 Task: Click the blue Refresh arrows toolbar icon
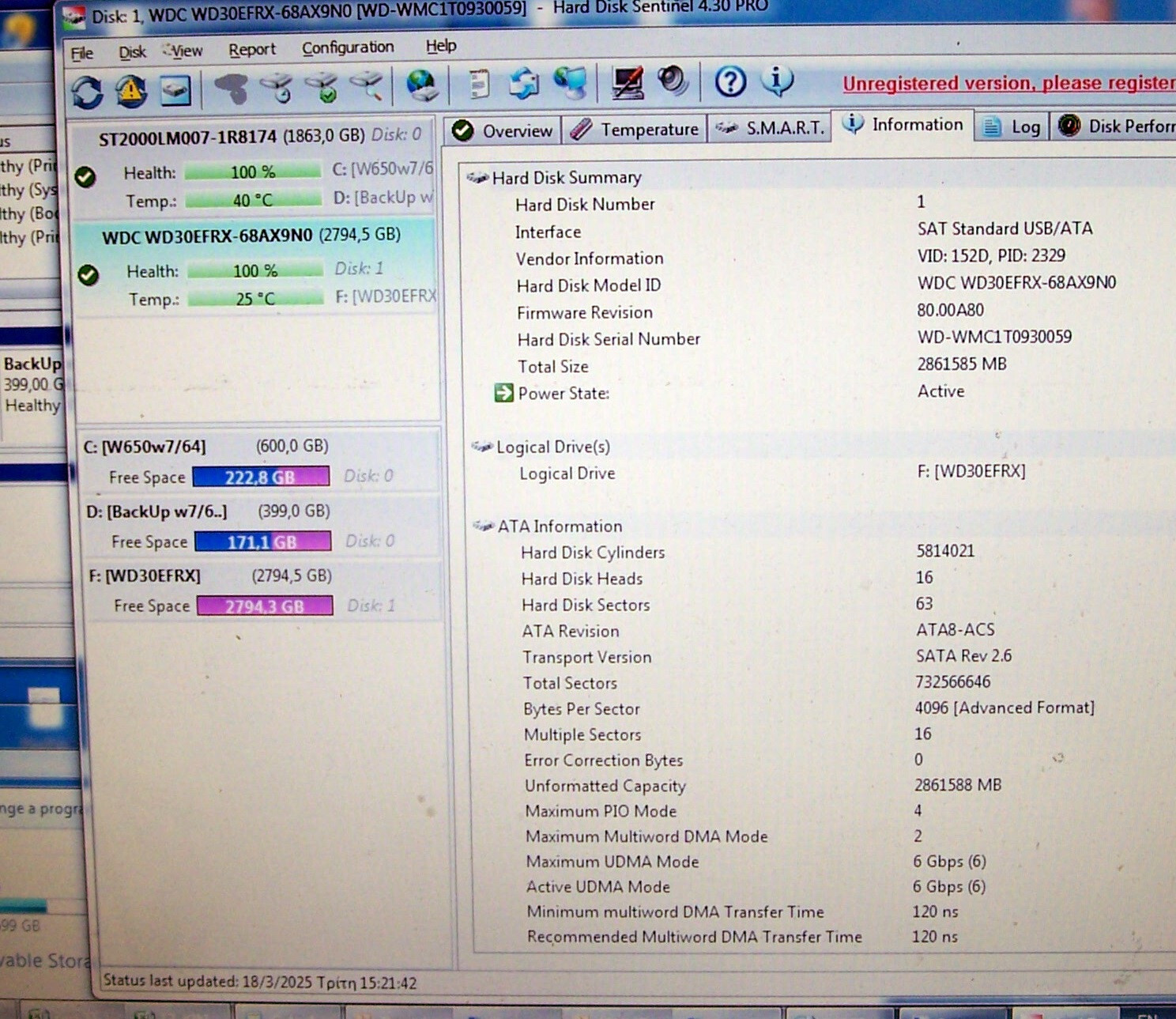pyautogui.click(x=87, y=92)
